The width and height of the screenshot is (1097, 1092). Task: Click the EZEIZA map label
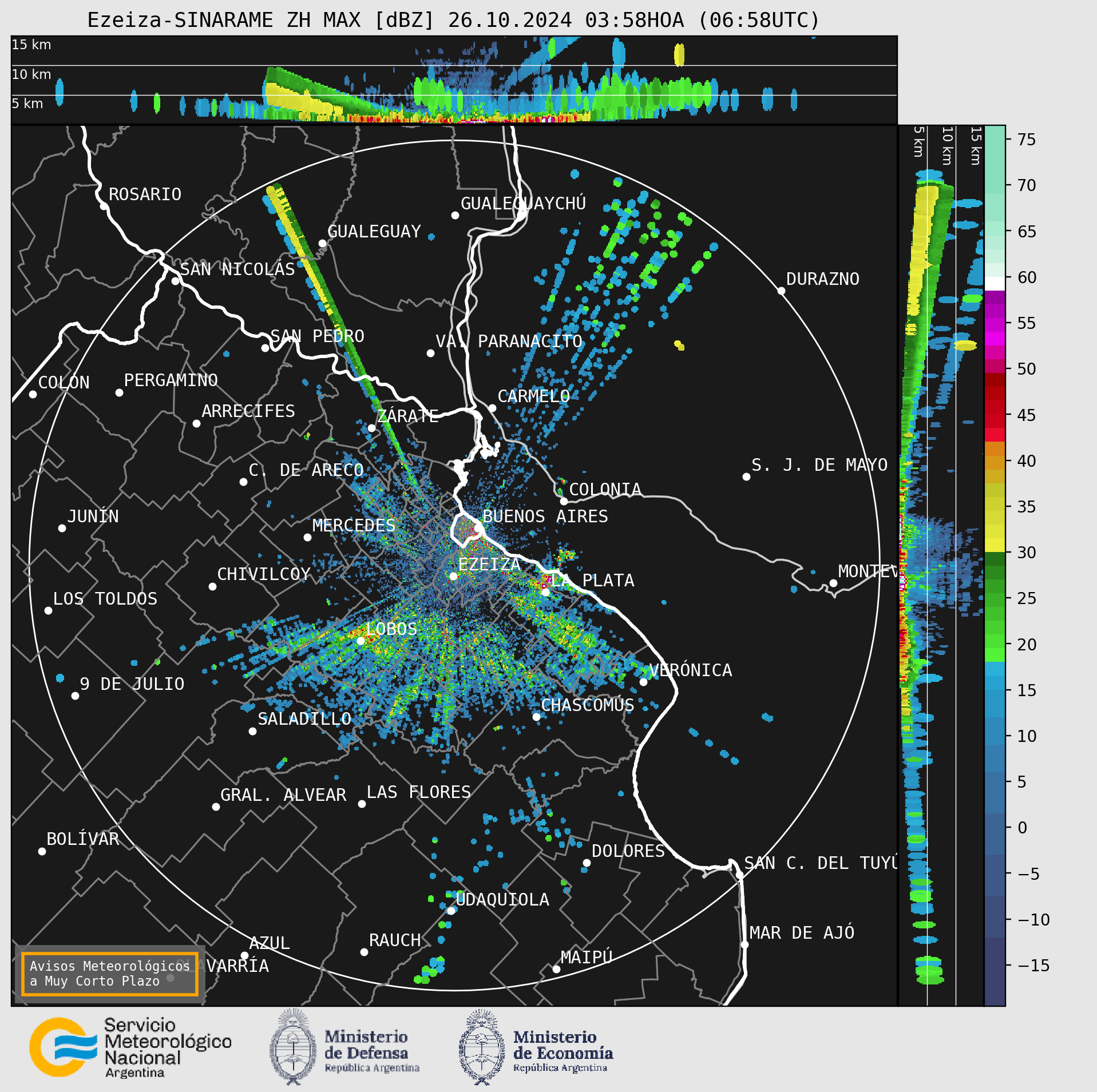pos(489,564)
